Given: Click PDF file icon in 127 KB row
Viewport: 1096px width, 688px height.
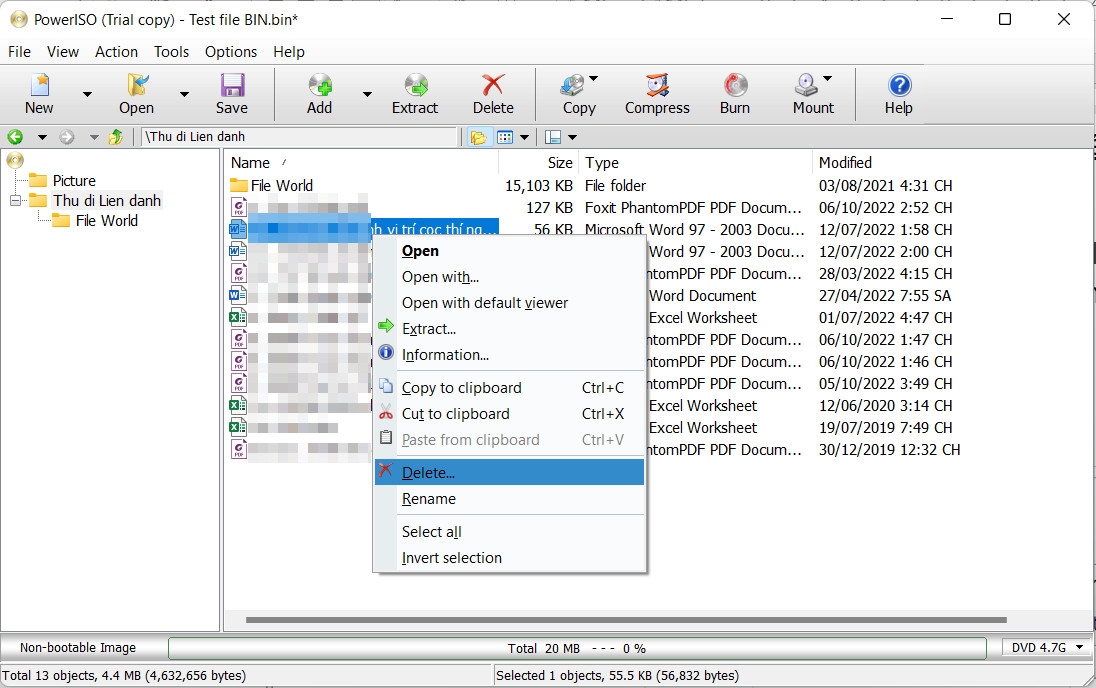Looking at the screenshot, I should [239, 207].
